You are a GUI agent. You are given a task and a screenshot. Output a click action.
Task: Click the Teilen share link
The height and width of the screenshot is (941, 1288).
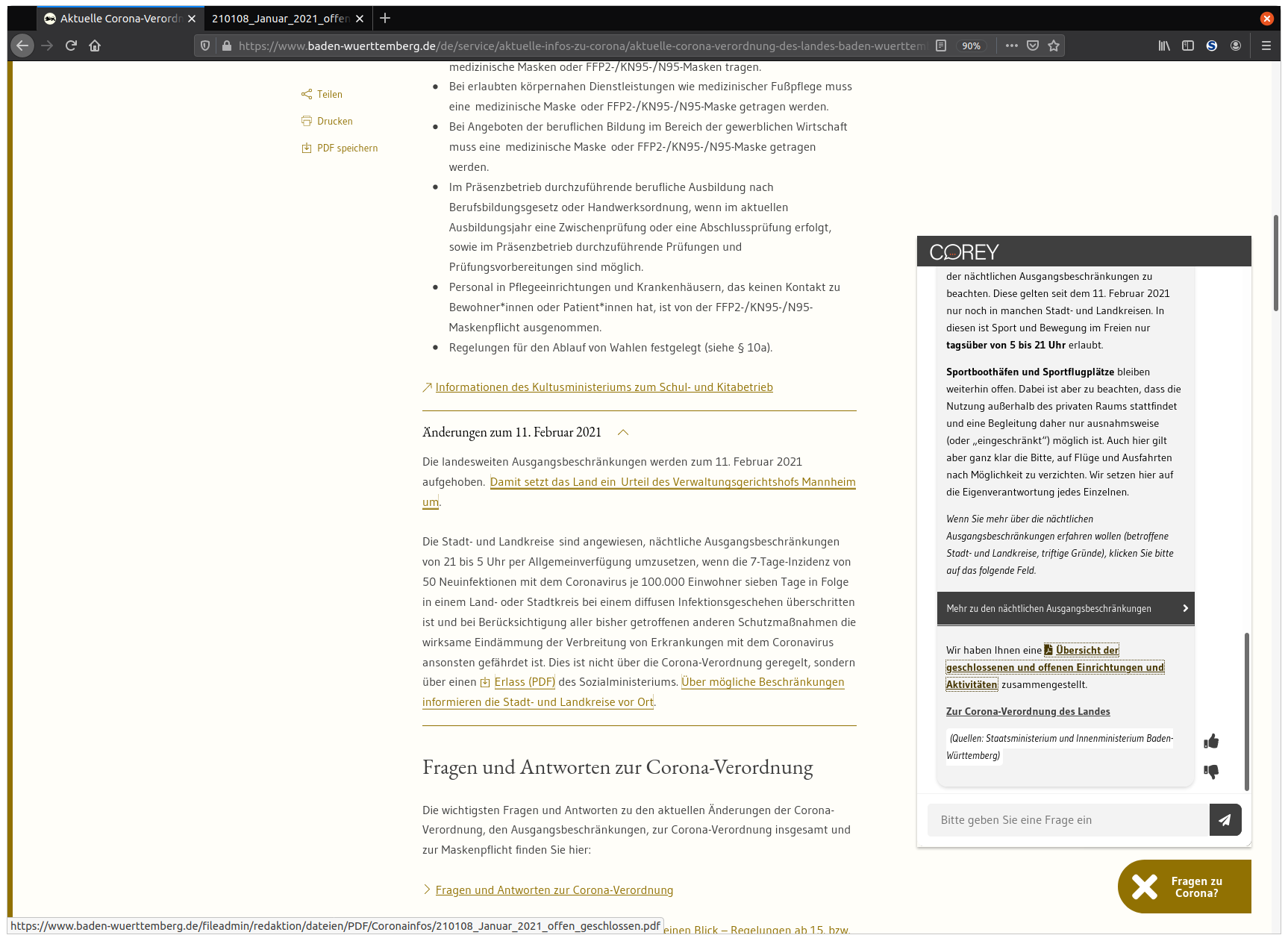322,94
